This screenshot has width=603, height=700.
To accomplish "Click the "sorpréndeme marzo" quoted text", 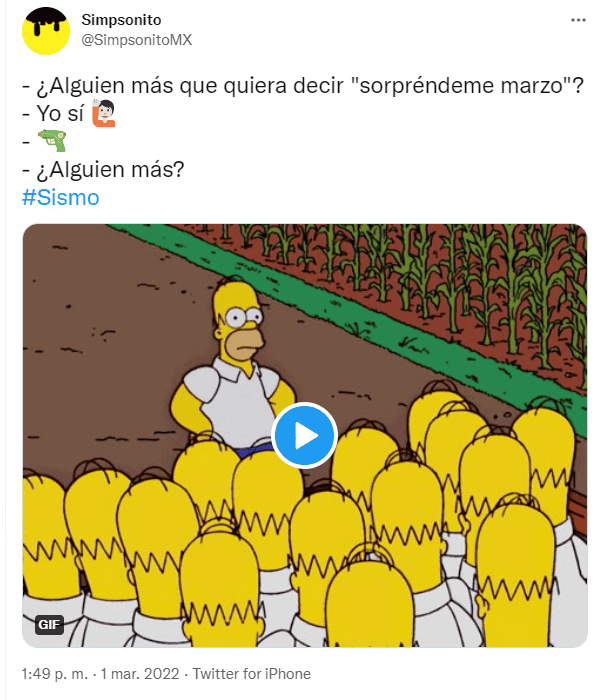I will pos(461,85).
